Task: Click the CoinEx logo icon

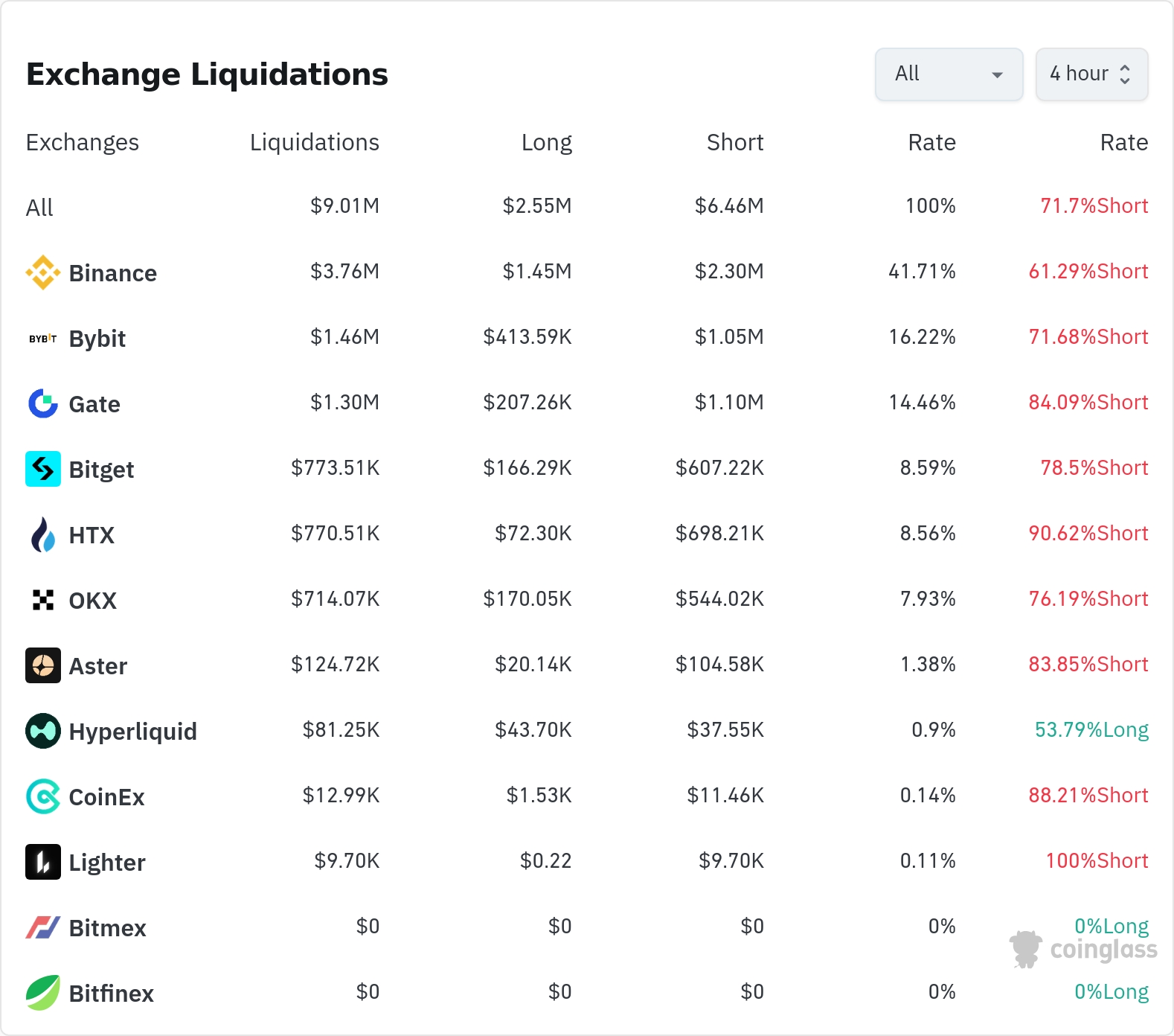Action: tap(43, 796)
